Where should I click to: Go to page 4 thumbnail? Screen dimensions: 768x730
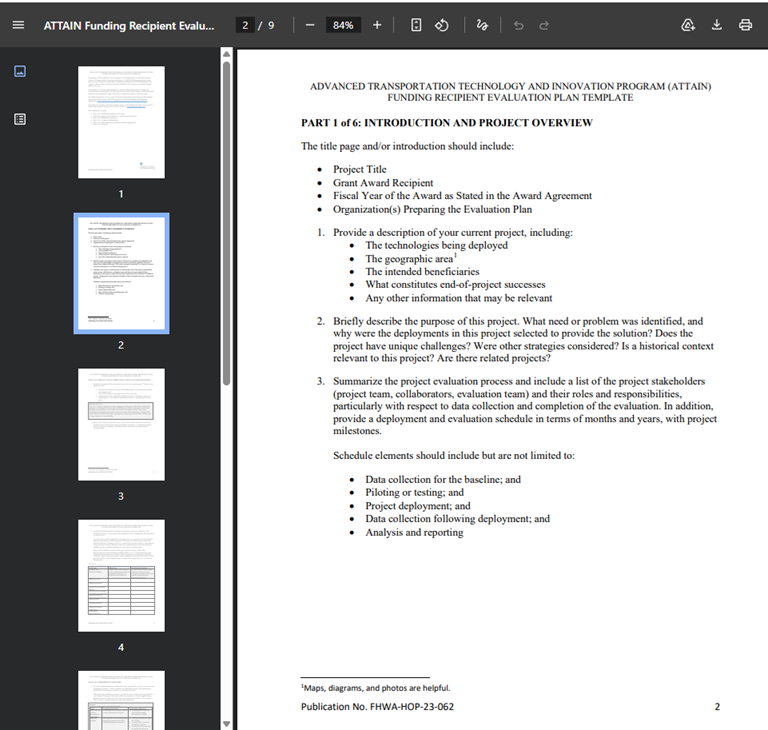[121, 576]
